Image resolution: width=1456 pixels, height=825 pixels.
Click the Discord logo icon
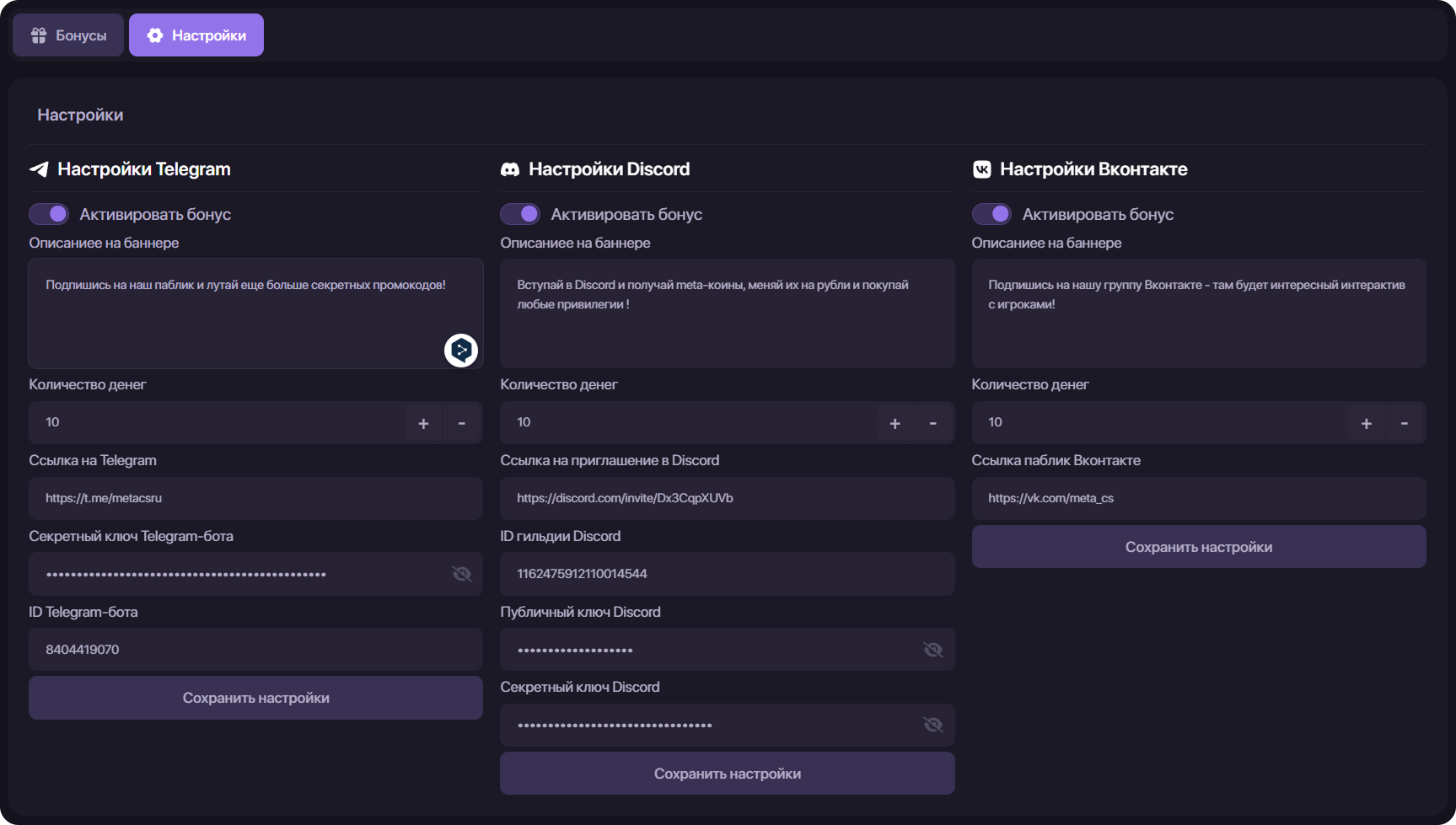click(x=510, y=169)
